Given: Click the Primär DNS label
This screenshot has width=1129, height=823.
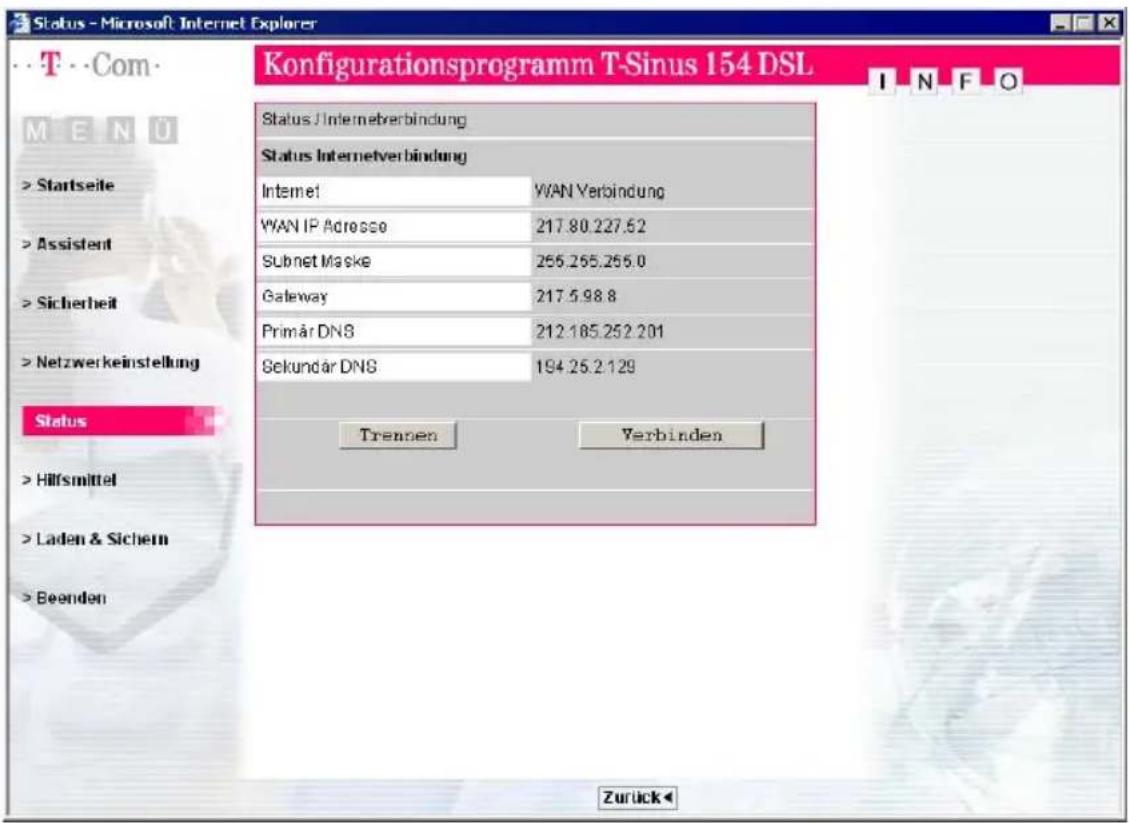Looking at the screenshot, I should [x=307, y=332].
